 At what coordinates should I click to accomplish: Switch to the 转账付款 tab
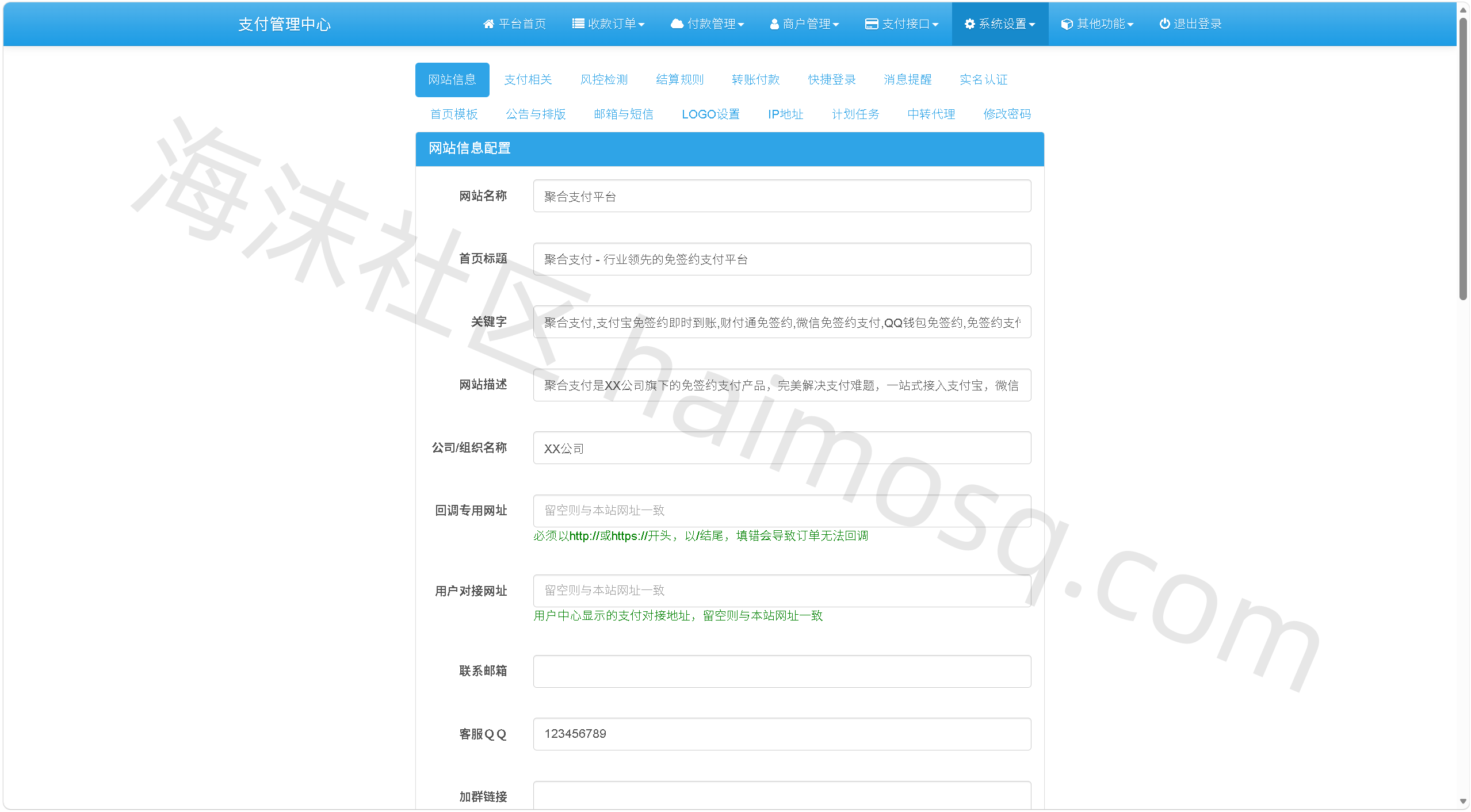[756, 79]
